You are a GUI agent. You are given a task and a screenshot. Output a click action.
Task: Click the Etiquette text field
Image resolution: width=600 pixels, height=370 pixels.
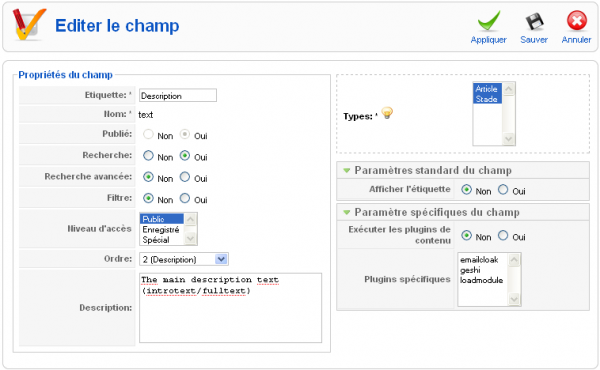point(178,95)
